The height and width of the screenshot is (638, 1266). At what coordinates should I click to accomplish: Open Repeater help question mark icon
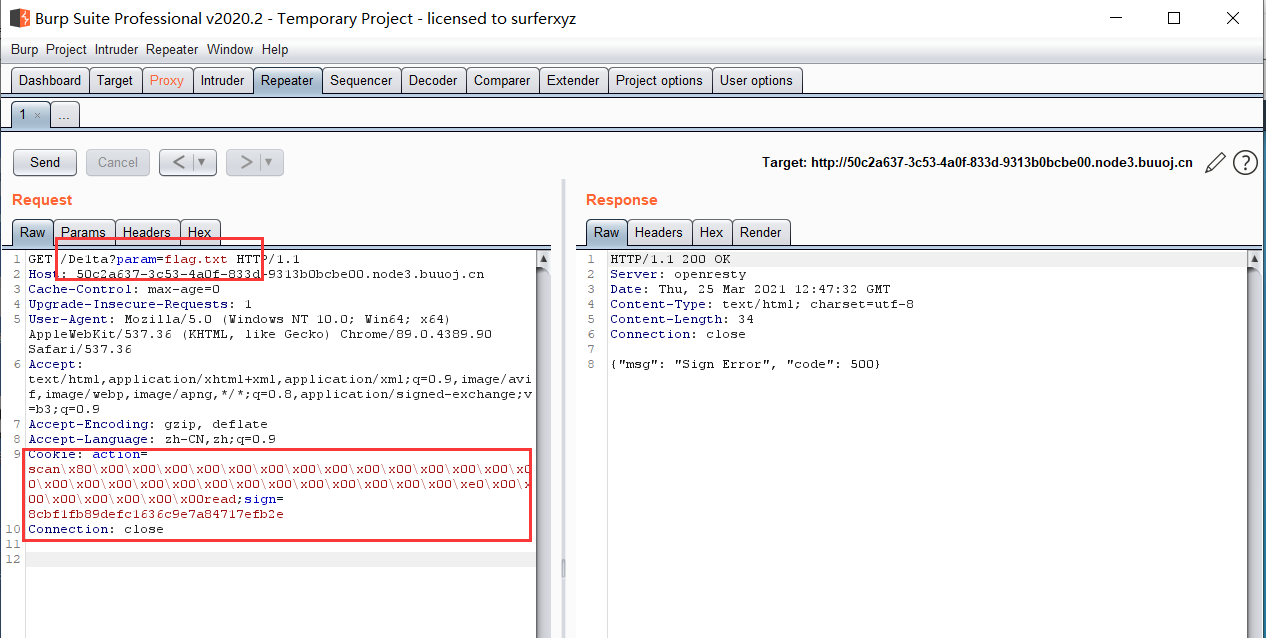(x=1245, y=162)
